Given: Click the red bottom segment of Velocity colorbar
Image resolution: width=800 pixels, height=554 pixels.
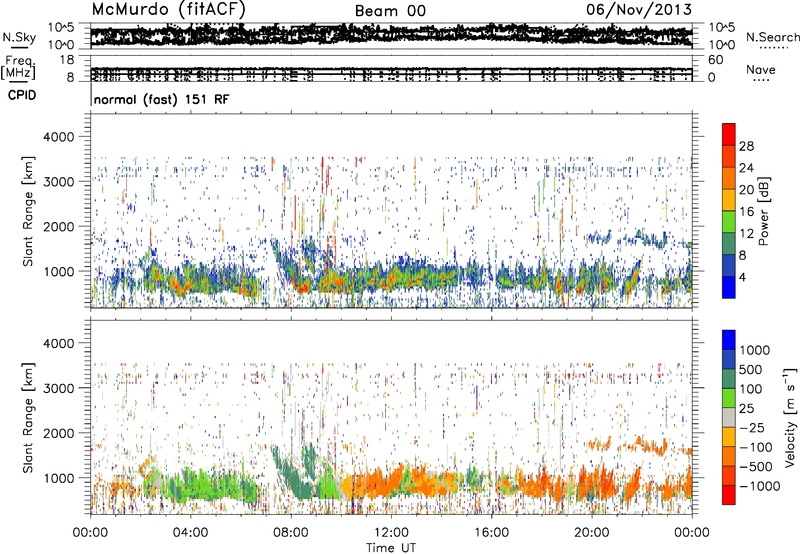Looking at the screenshot, I should tap(729, 495).
